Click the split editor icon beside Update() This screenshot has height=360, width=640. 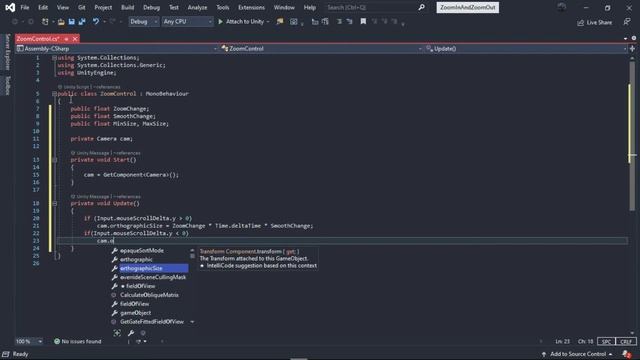coord(632,49)
